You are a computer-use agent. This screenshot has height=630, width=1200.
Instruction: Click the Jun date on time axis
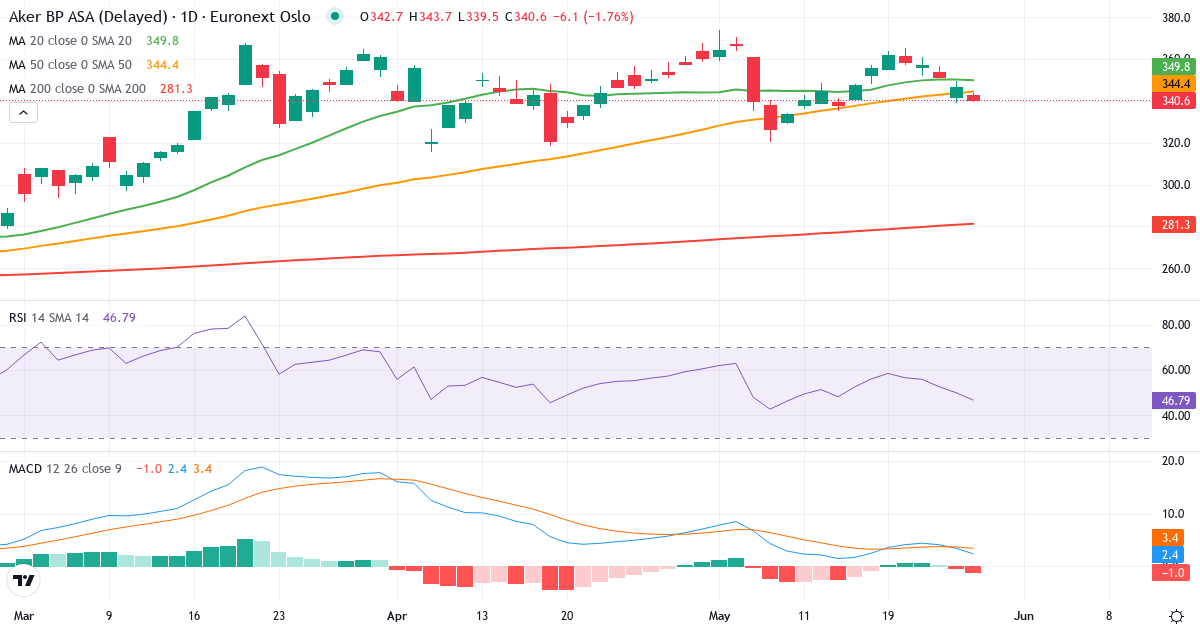(x=1024, y=614)
